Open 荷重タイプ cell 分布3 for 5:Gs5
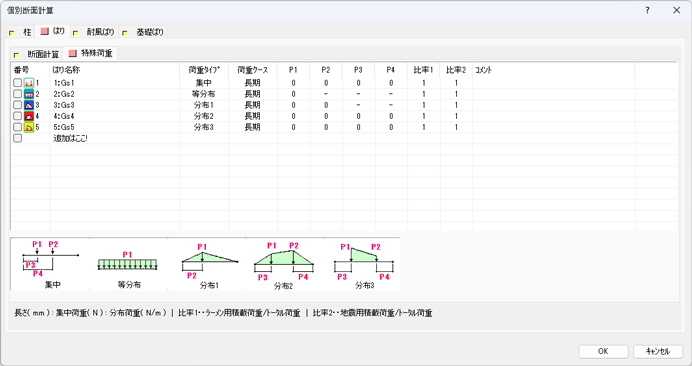This screenshot has width=692, height=366. (x=204, y=127)
